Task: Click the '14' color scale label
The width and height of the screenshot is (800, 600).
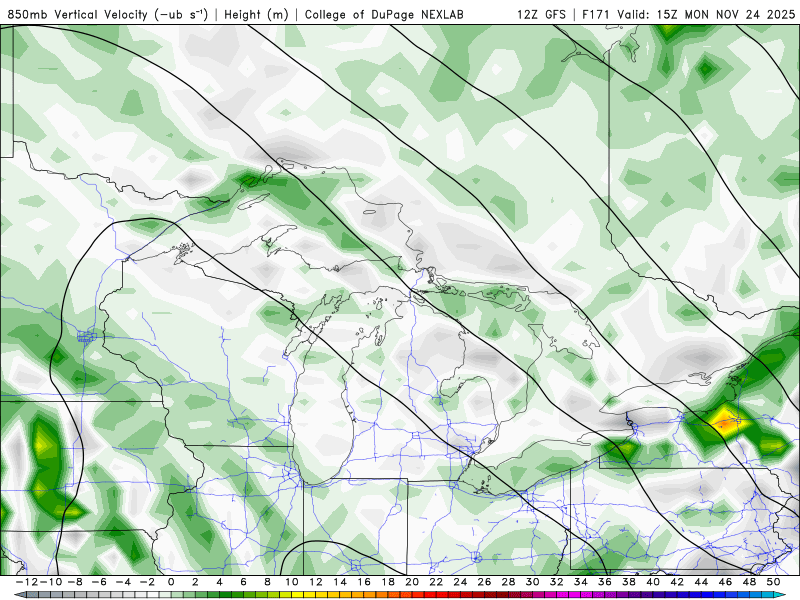Action: click(x=340, y=582)
